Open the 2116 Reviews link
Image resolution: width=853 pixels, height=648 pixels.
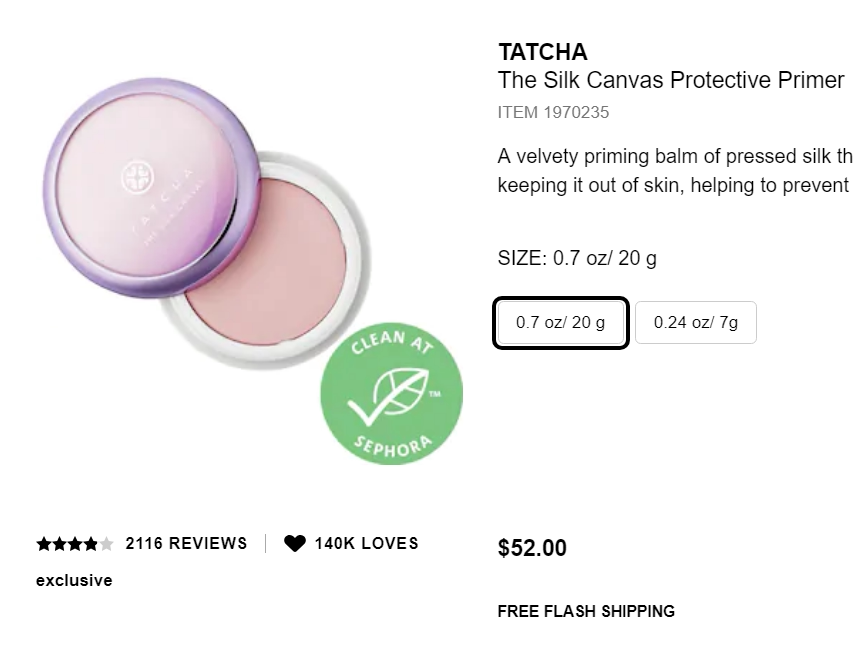[186, 544]
